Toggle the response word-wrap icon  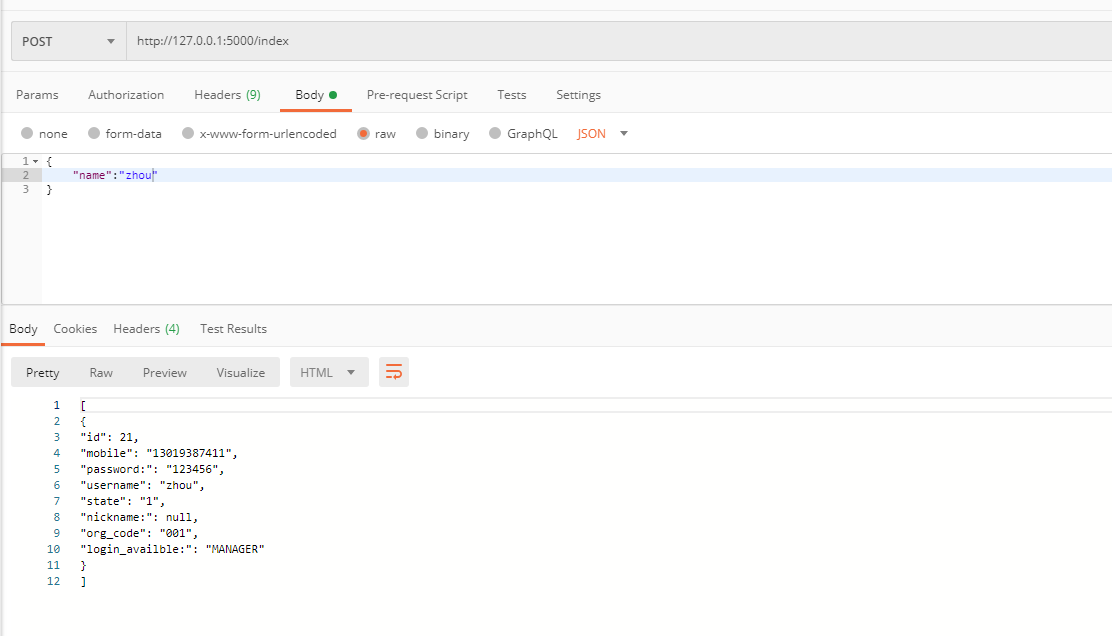394,372
